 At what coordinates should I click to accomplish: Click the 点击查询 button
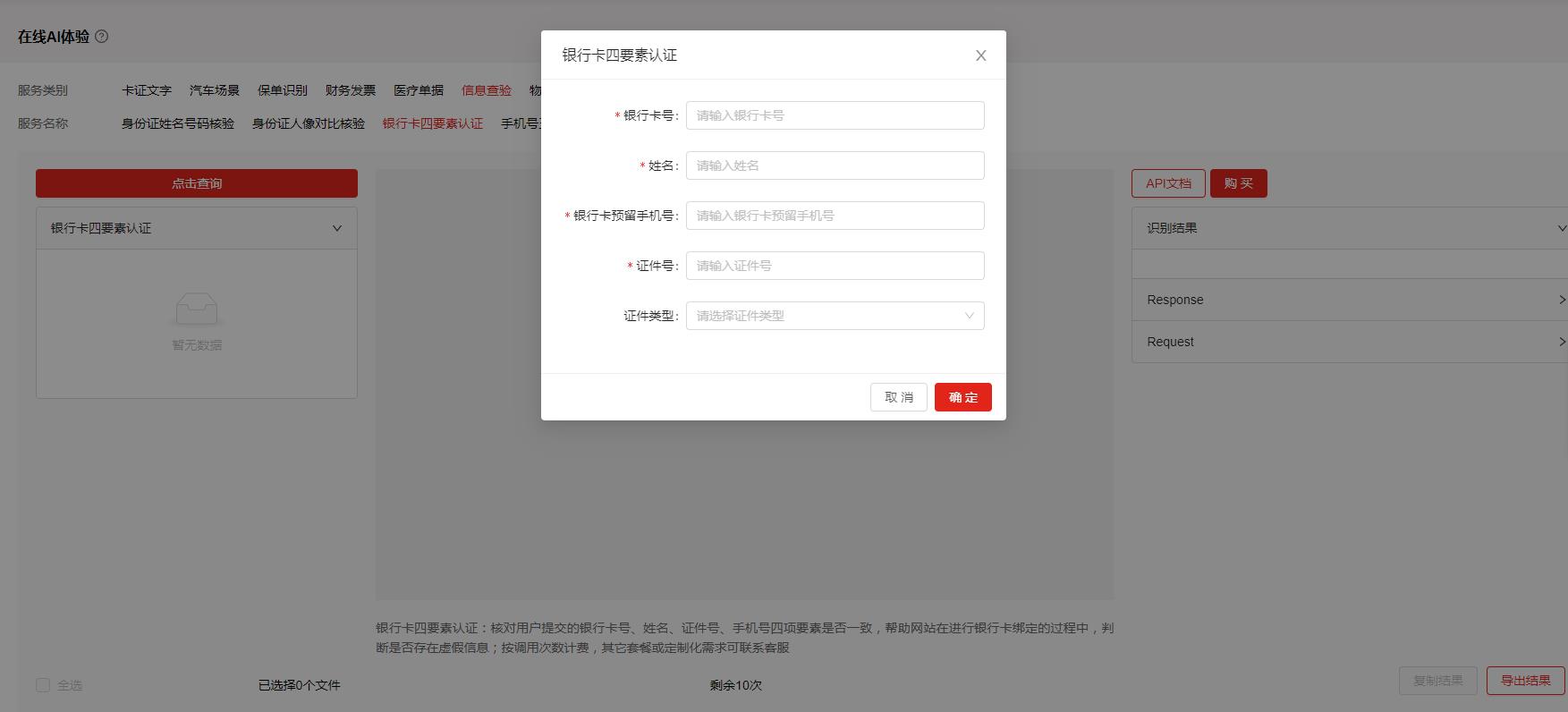(197, 183)
